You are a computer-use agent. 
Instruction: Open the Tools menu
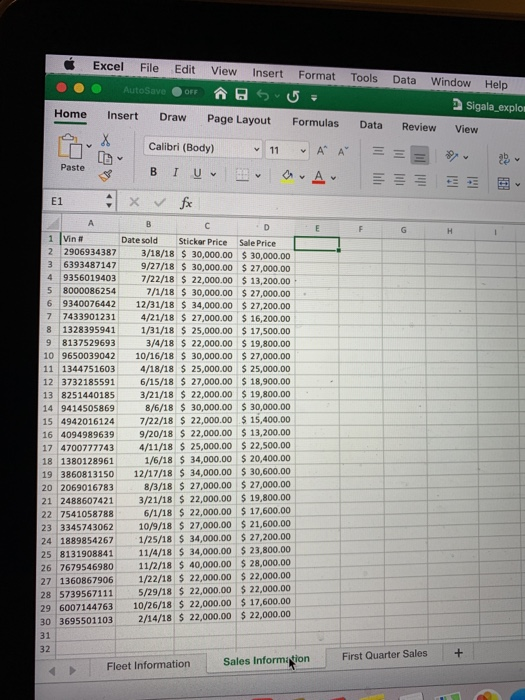[364, 78]
